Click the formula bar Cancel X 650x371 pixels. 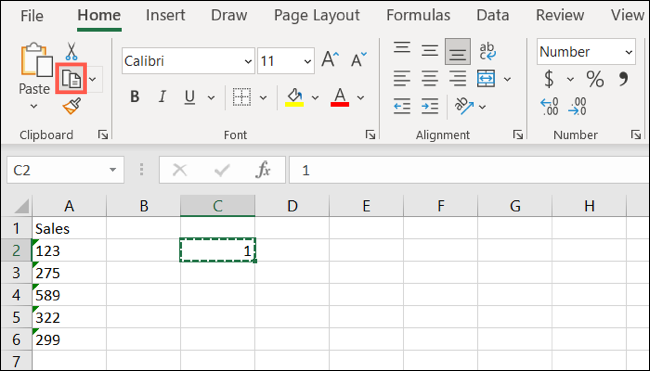(180, 170)
